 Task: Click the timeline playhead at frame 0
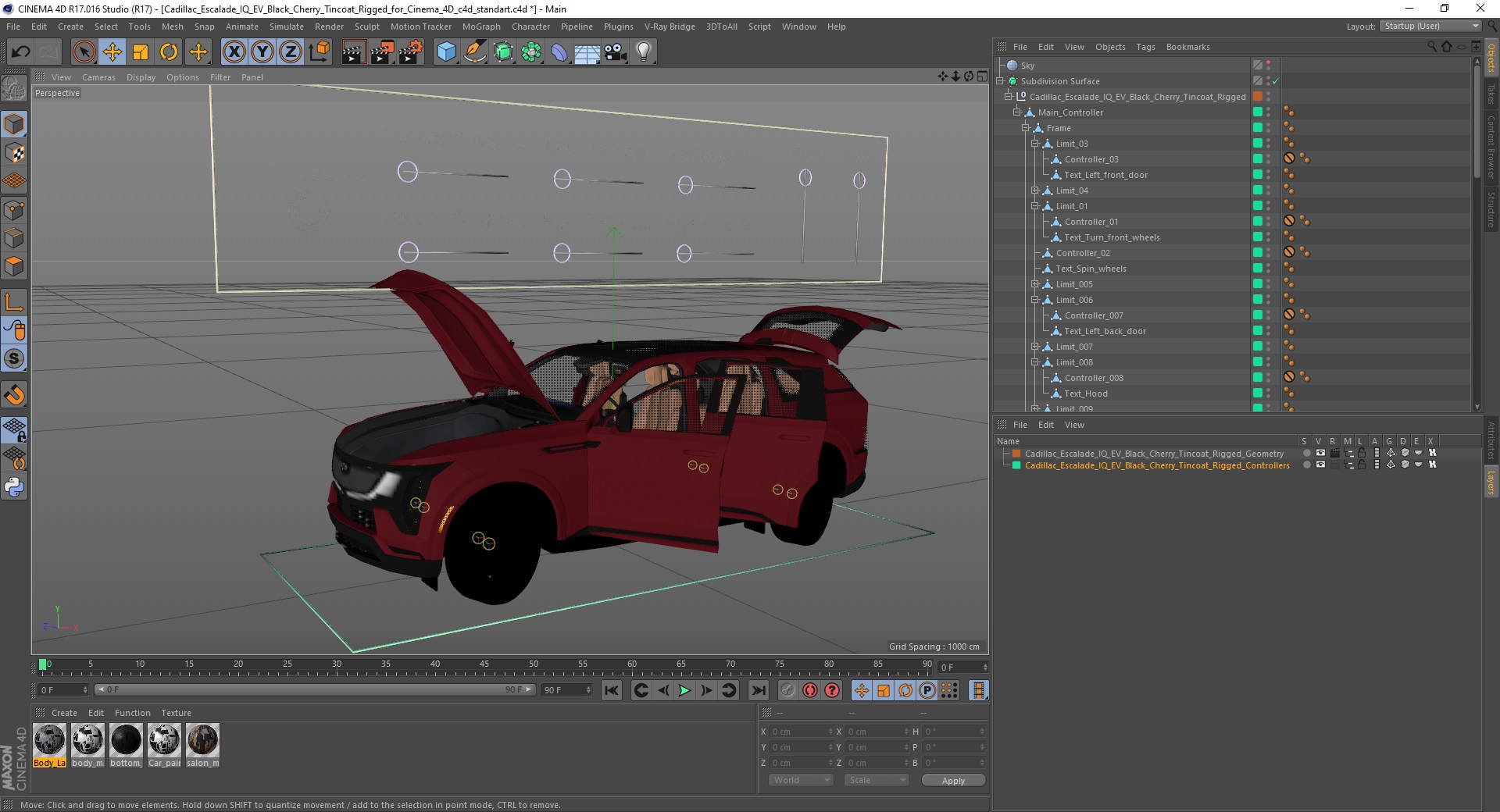(43, 665)
